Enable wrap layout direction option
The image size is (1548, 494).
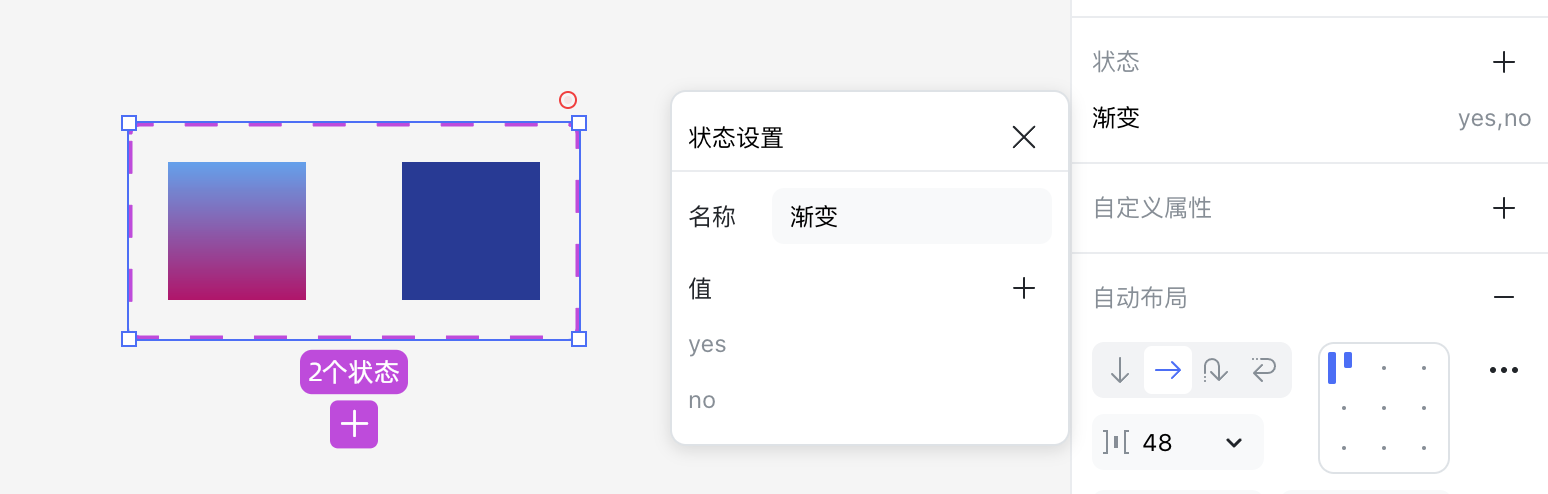[x=1264, y=370]
